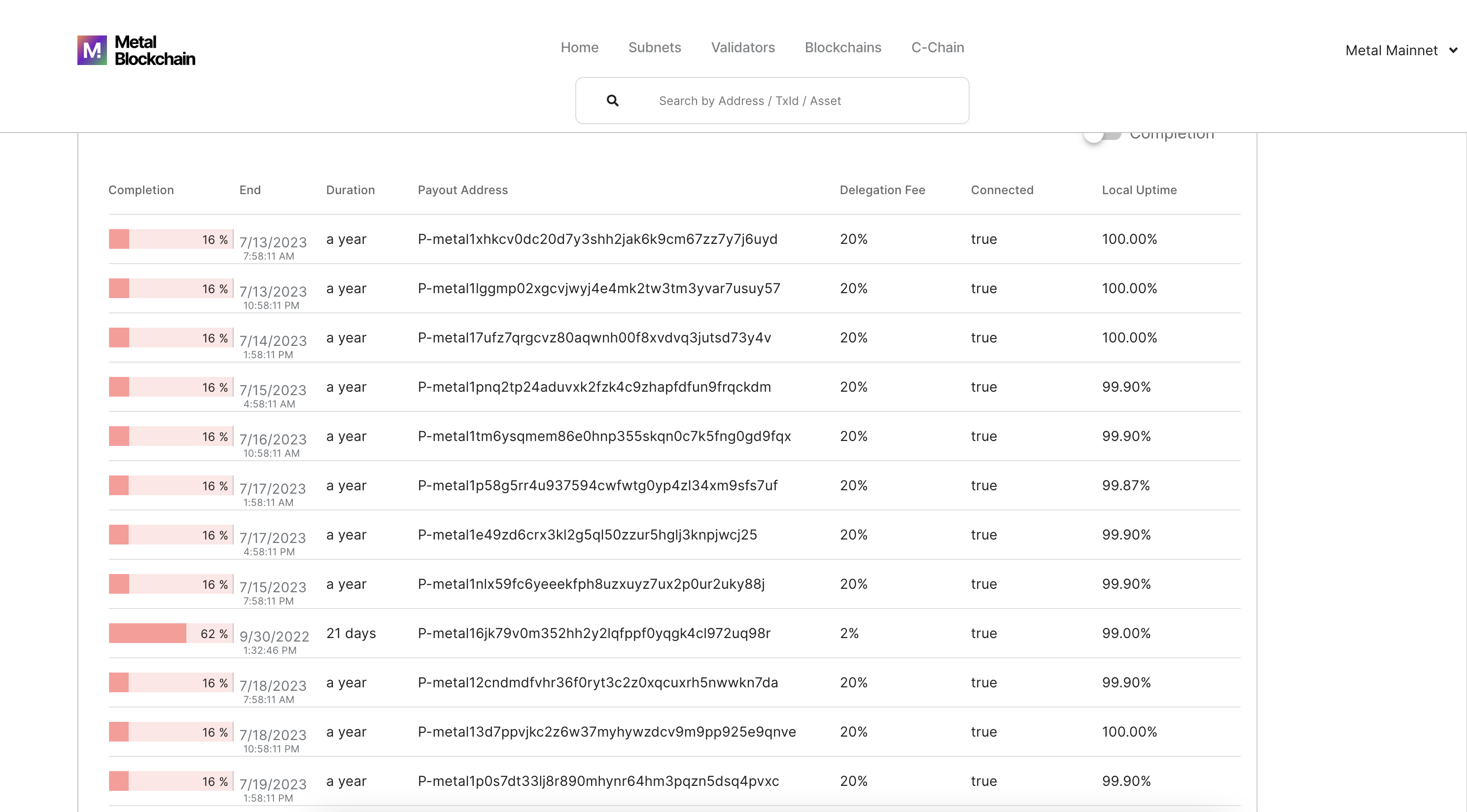This screenshot has width=1467, height=812.
Task: Sort by the End column header
Action: (250, 190)
